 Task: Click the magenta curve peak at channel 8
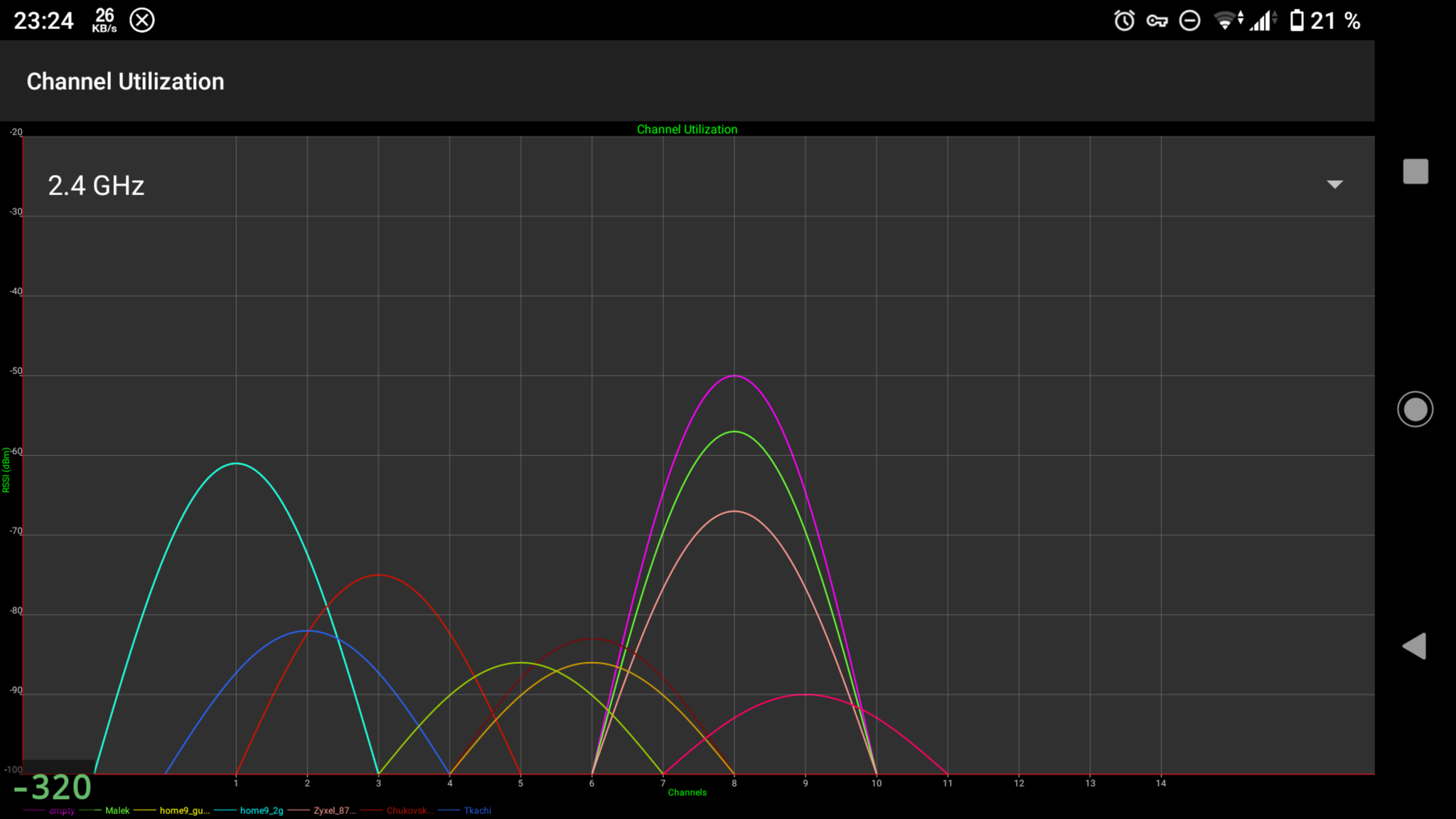734,376
